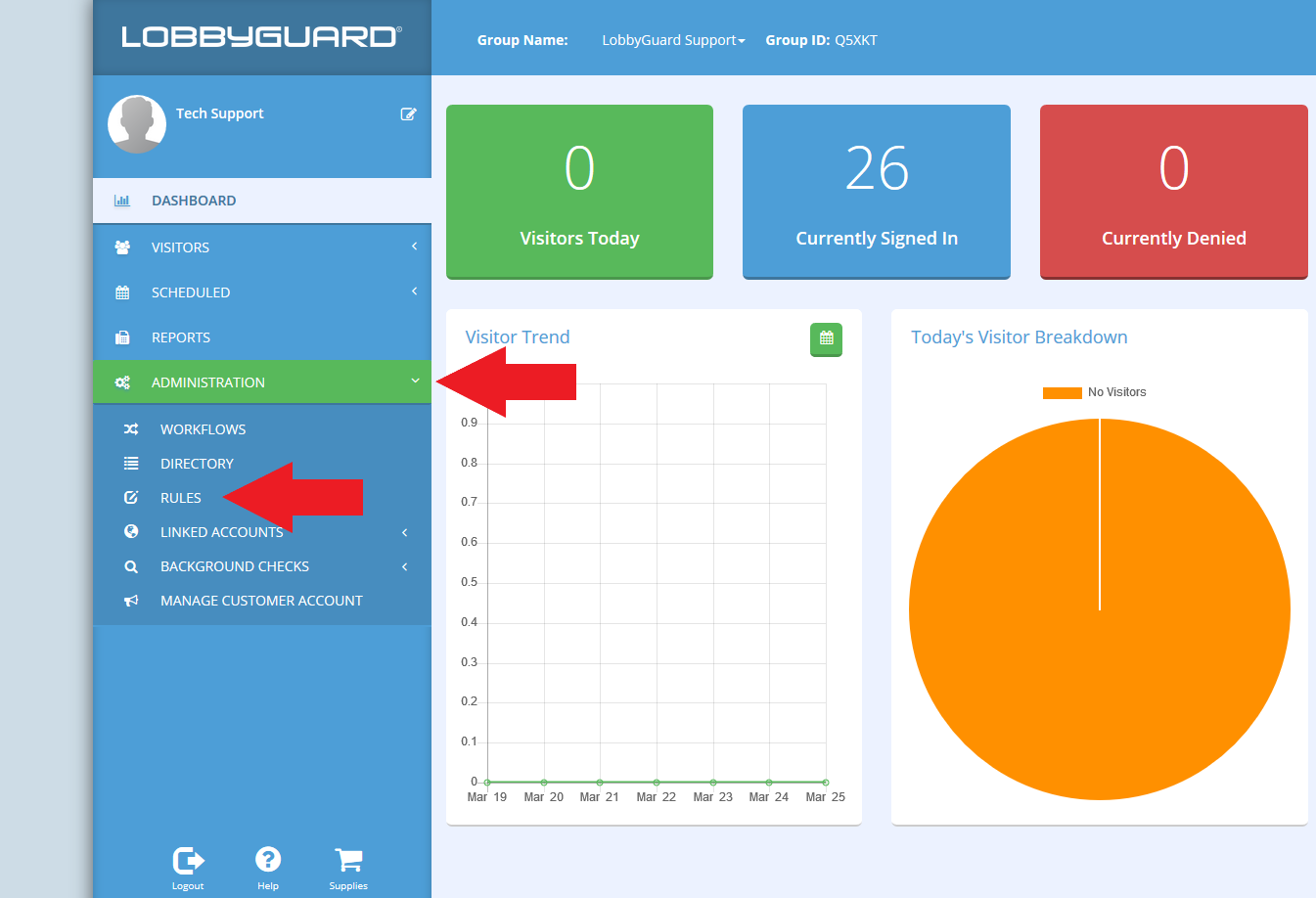The image size is (1316, 898).
Task: Expand the Visitors submenu chevron
Action: [x=415, y=247]
